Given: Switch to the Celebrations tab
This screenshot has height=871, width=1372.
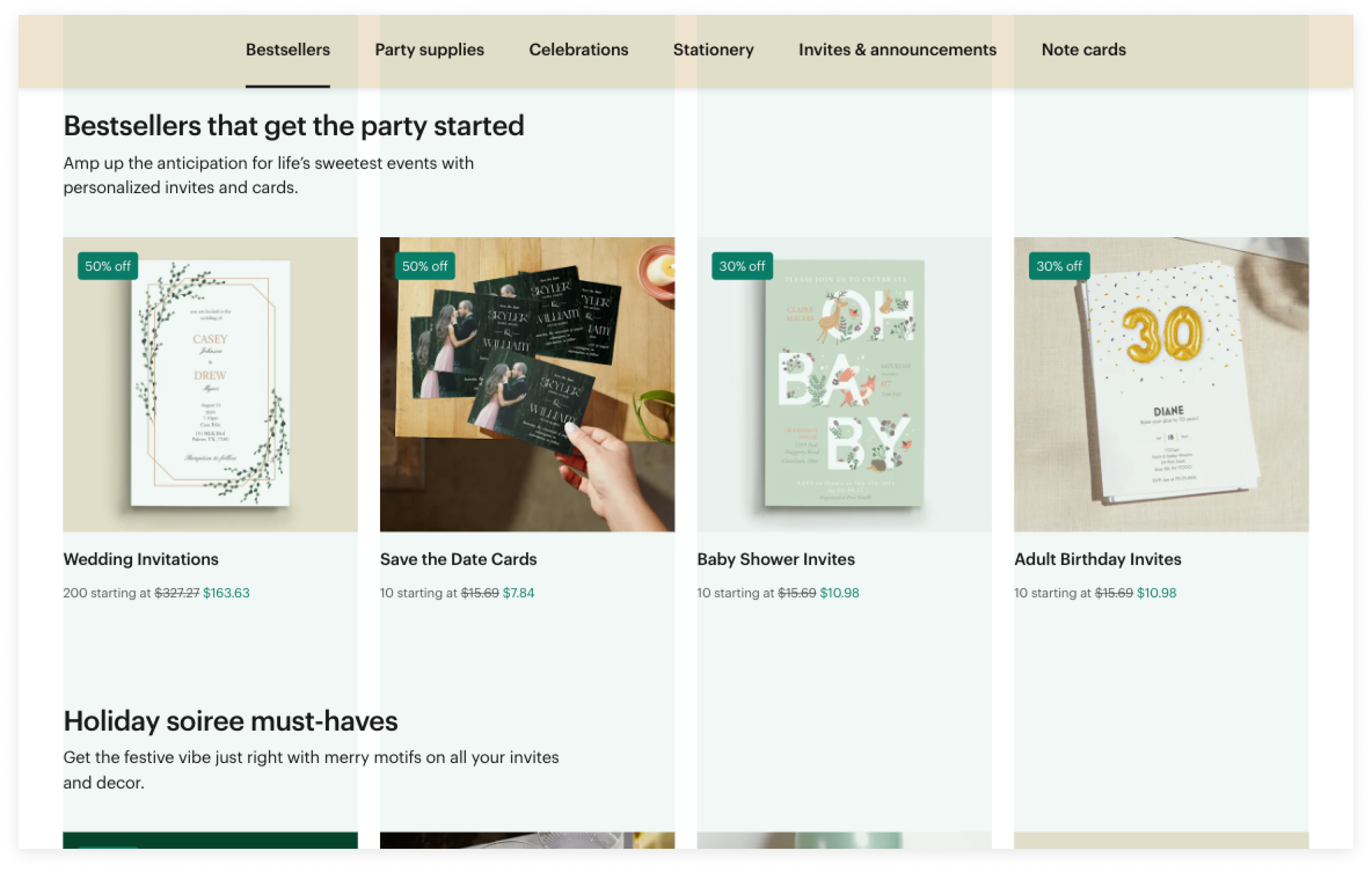Looking at the screenshot, I should tap(578, 50).
